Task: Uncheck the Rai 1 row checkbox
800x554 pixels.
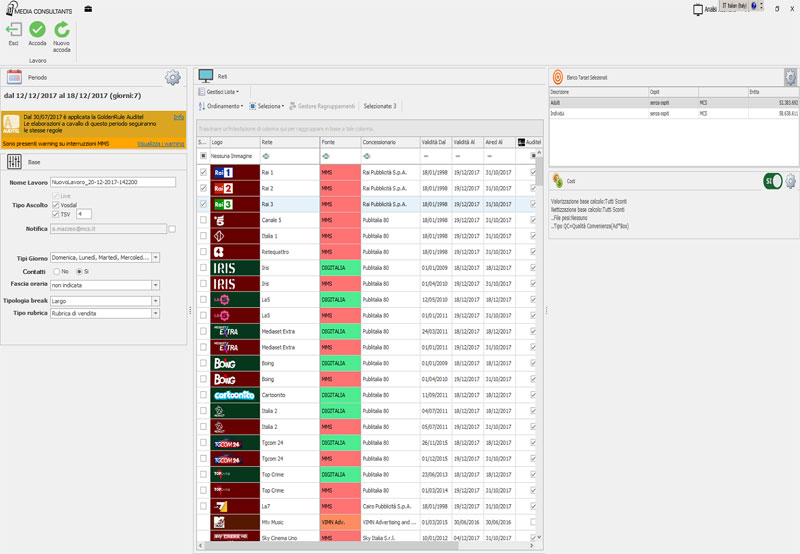Action: 203,173
